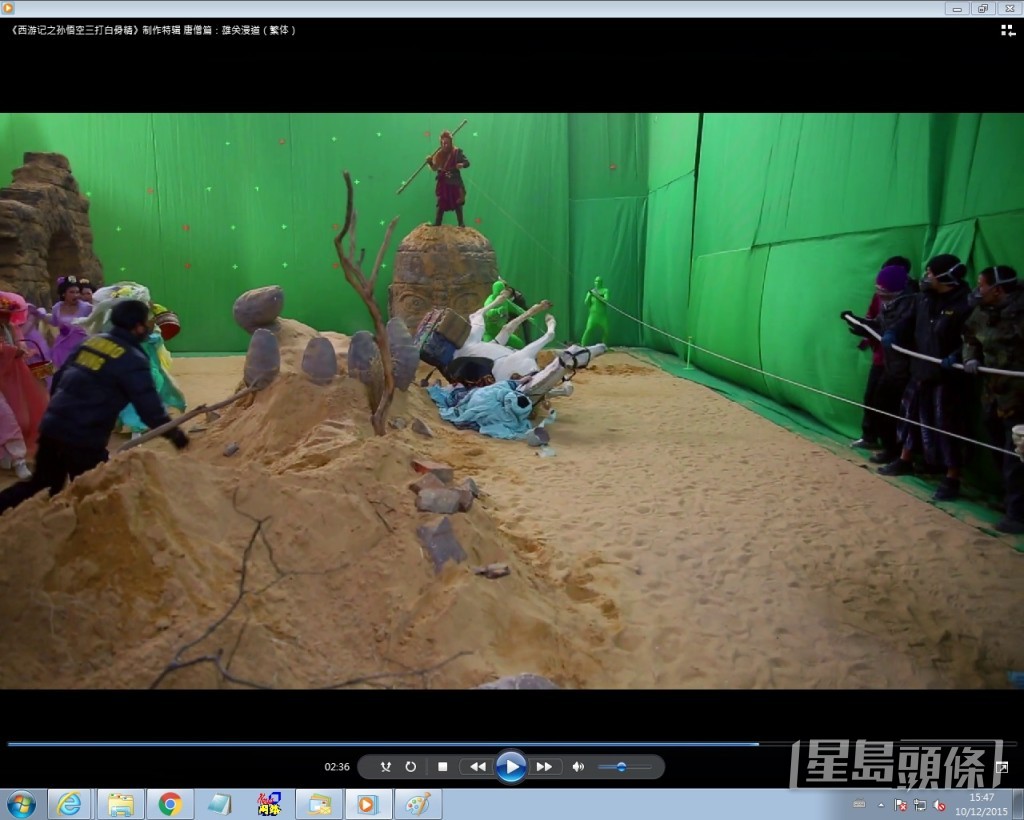Viewport: 1024px width, 820px height.
Task: Click the video seek progress bar
Action: click(512, 744)
